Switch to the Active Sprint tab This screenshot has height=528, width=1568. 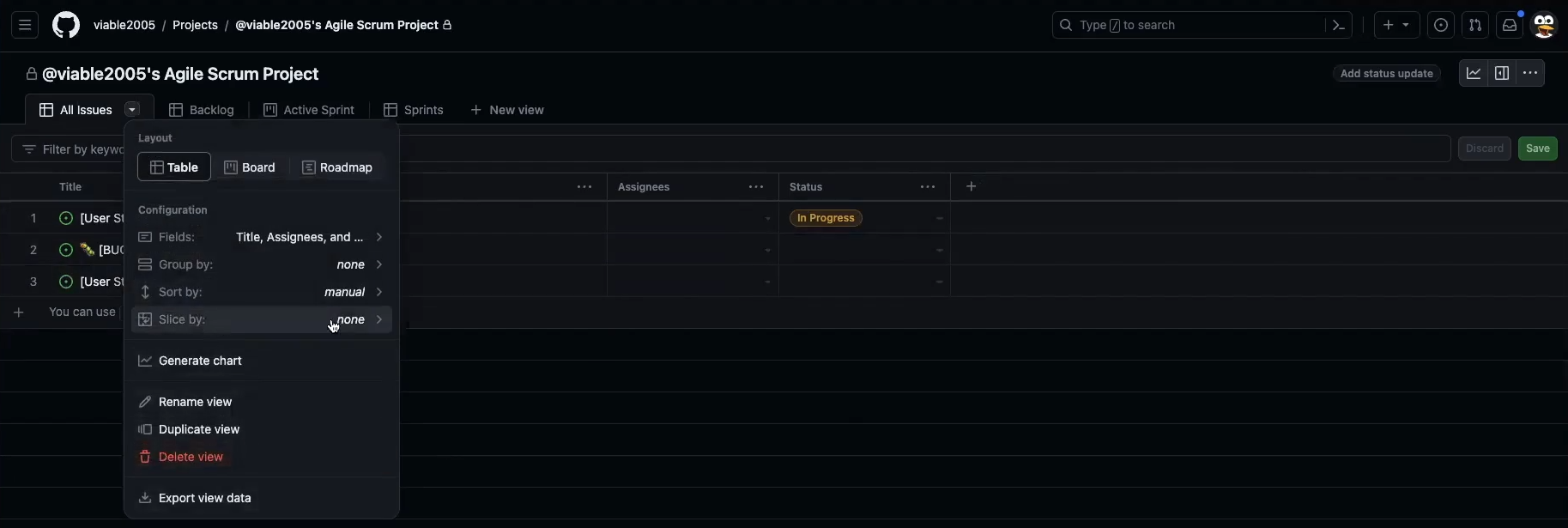click(x=309, y=110)
